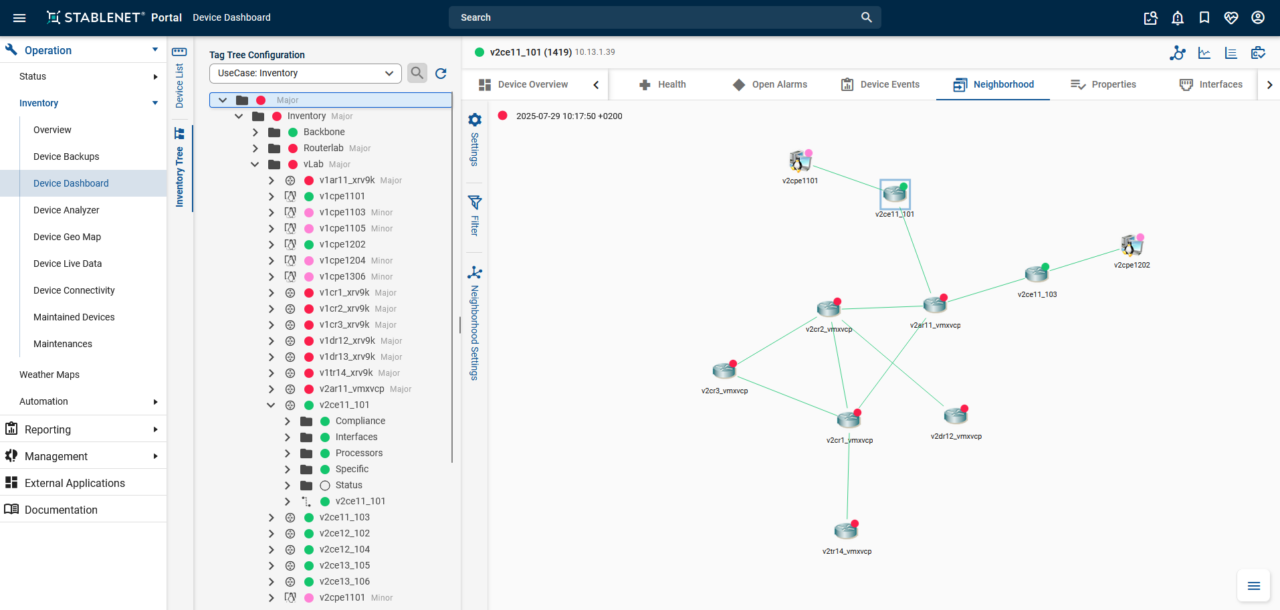The width and height of the screenshot is (1280, 610).
Task: Click the tag tree search button
Action: click(x=416, y=73)
